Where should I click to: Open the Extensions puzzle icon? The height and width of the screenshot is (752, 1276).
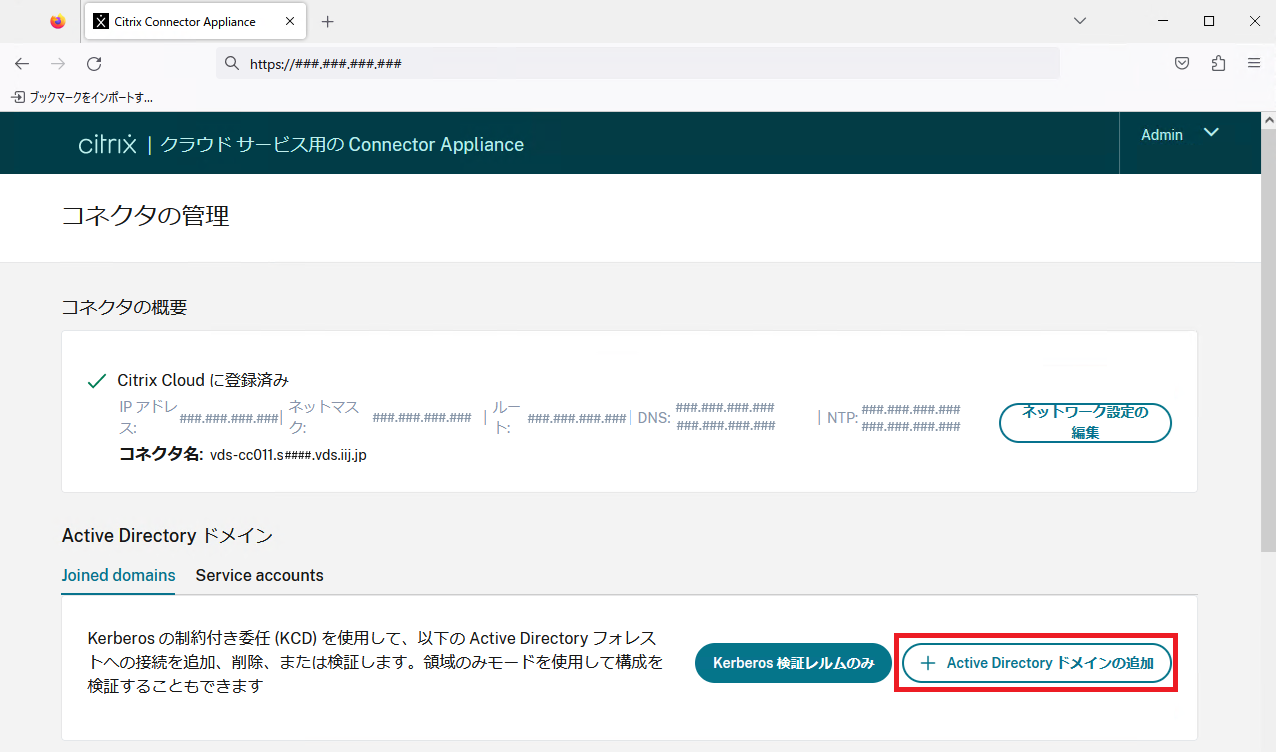pyautogui.click(x=1218, y=63)
